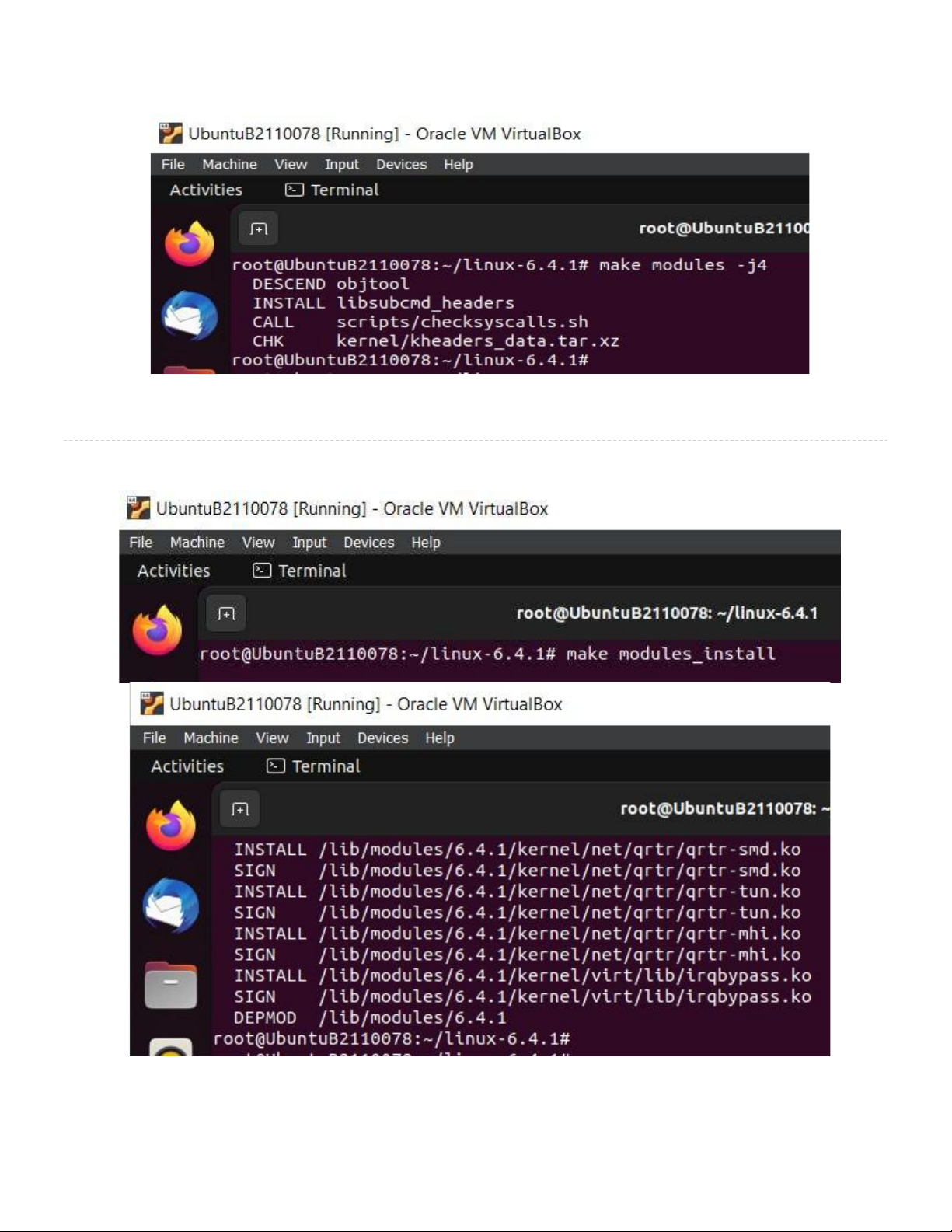Launch Thunderbird in the bottom screenshot dock

171,906
